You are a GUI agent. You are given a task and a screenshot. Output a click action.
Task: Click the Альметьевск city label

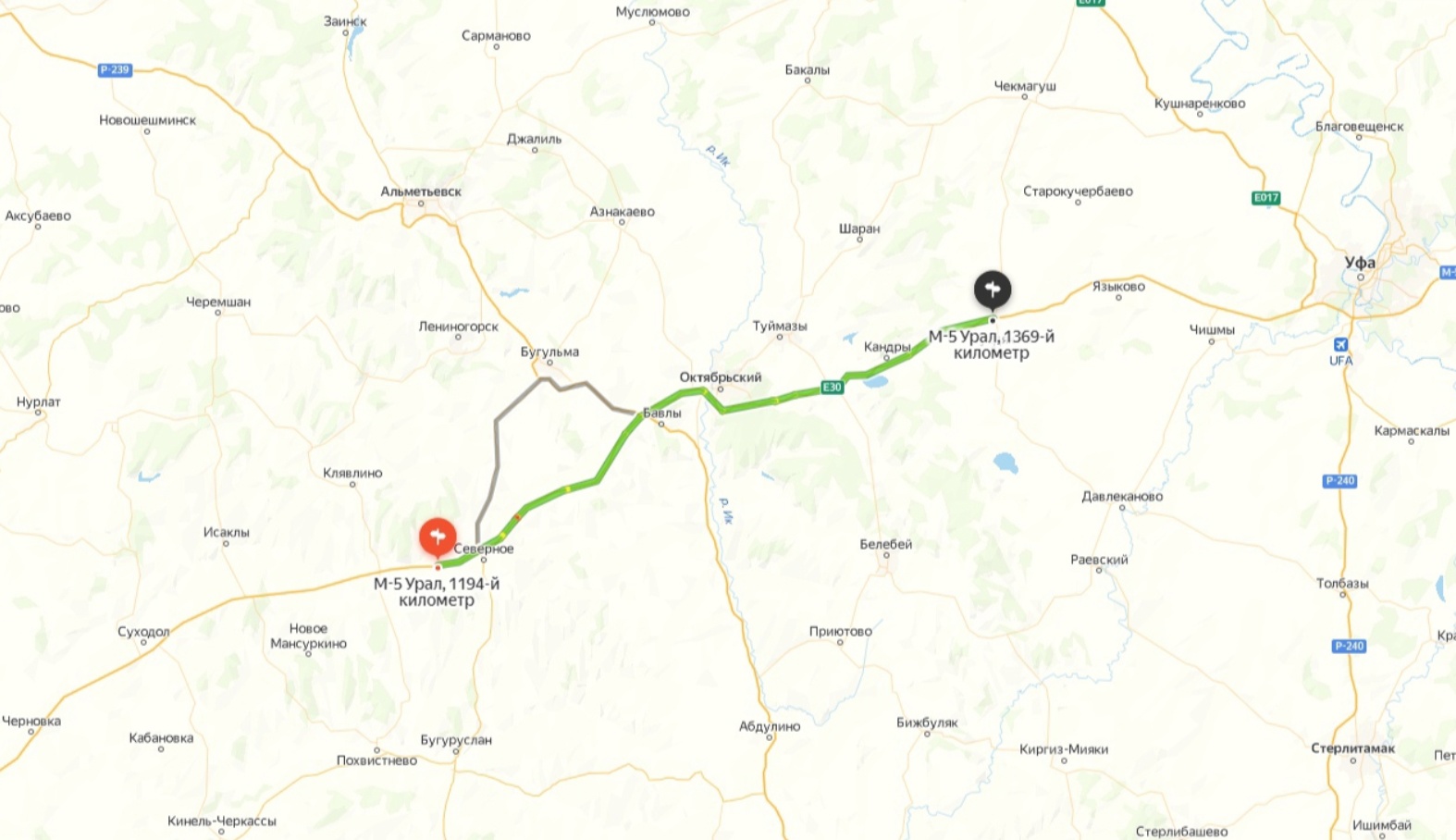421,191
